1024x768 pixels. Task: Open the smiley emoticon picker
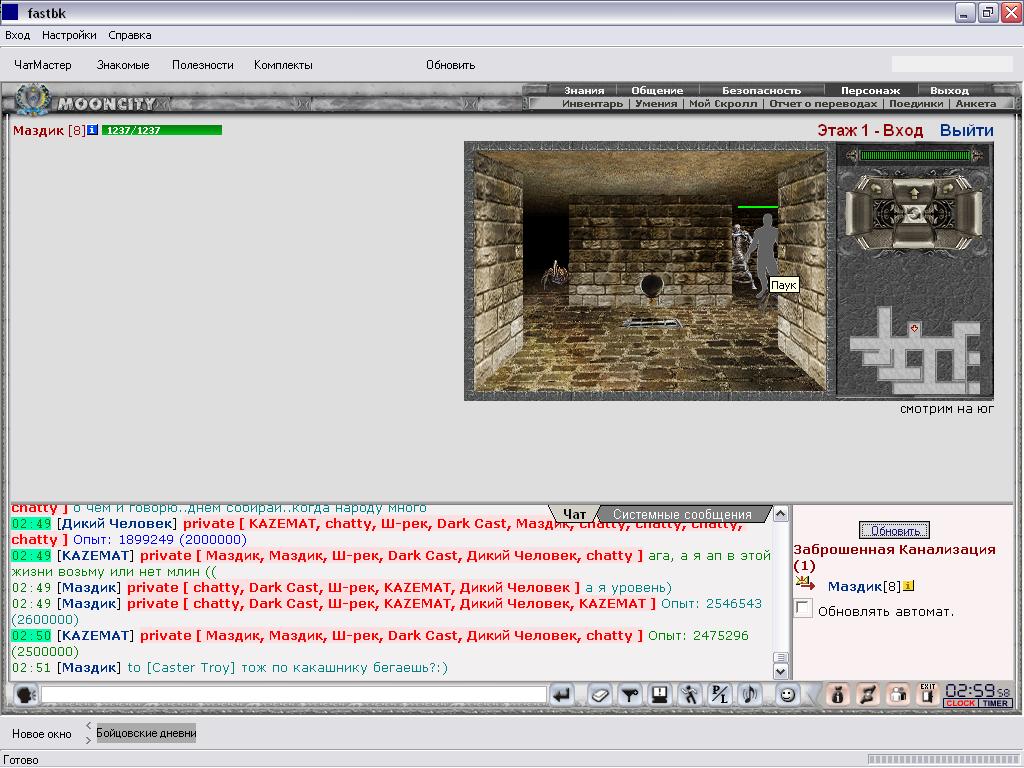point(788,695)
